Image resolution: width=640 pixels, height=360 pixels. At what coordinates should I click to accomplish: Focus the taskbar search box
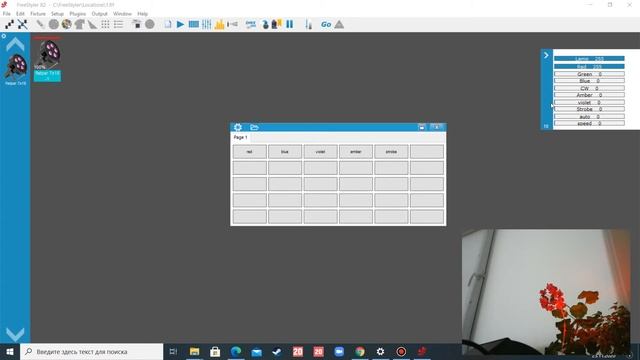[x=91, y=351]
